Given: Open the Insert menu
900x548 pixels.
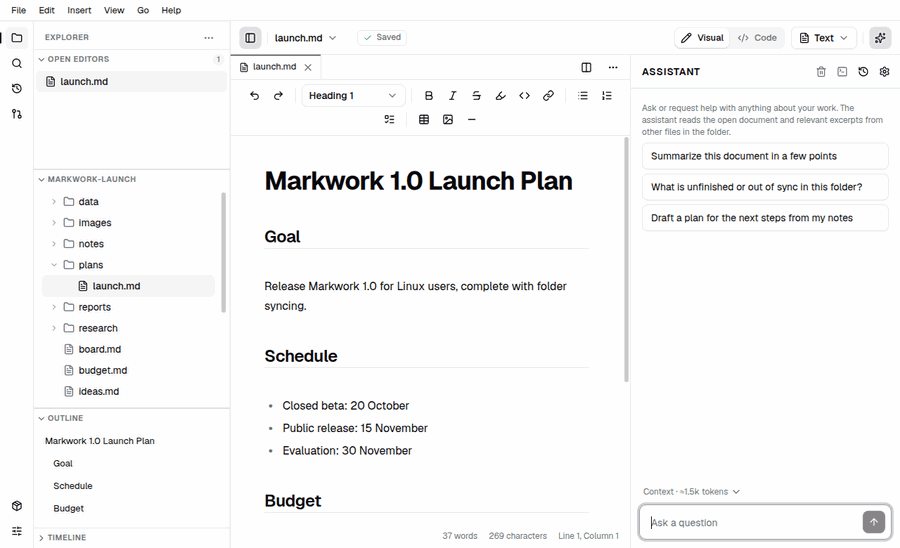Looking at the screenshot, I should (x=79, y=10).
